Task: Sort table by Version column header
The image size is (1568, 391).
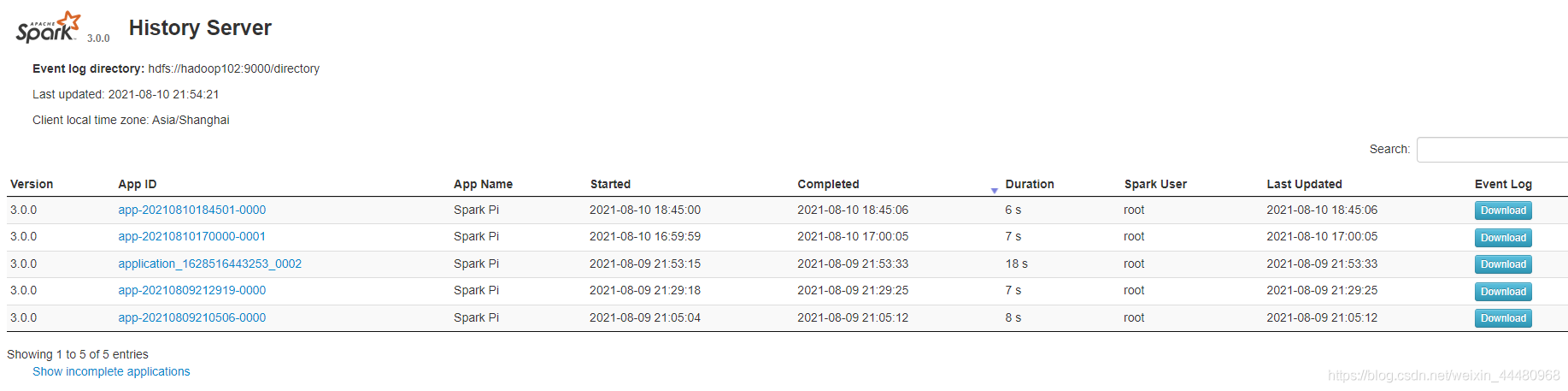Action: pos(32,184)
